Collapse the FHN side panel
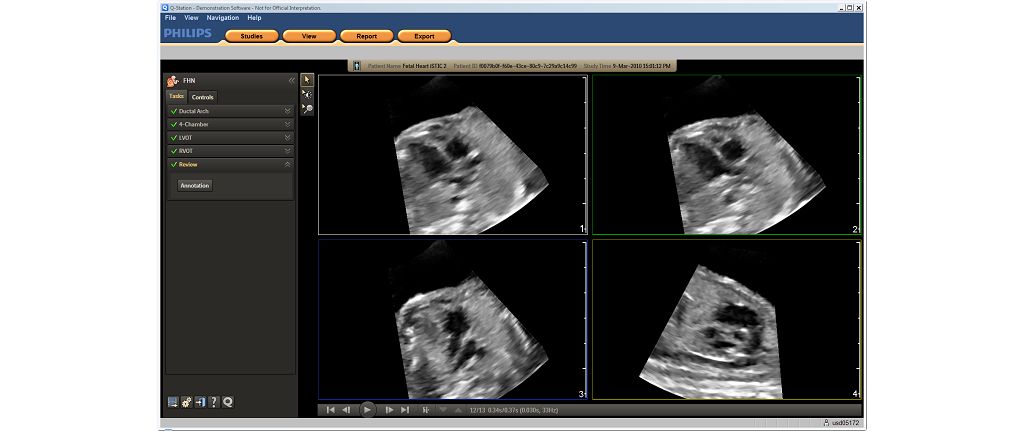This screenshot has width=1024, height=431. pos(292,80)
